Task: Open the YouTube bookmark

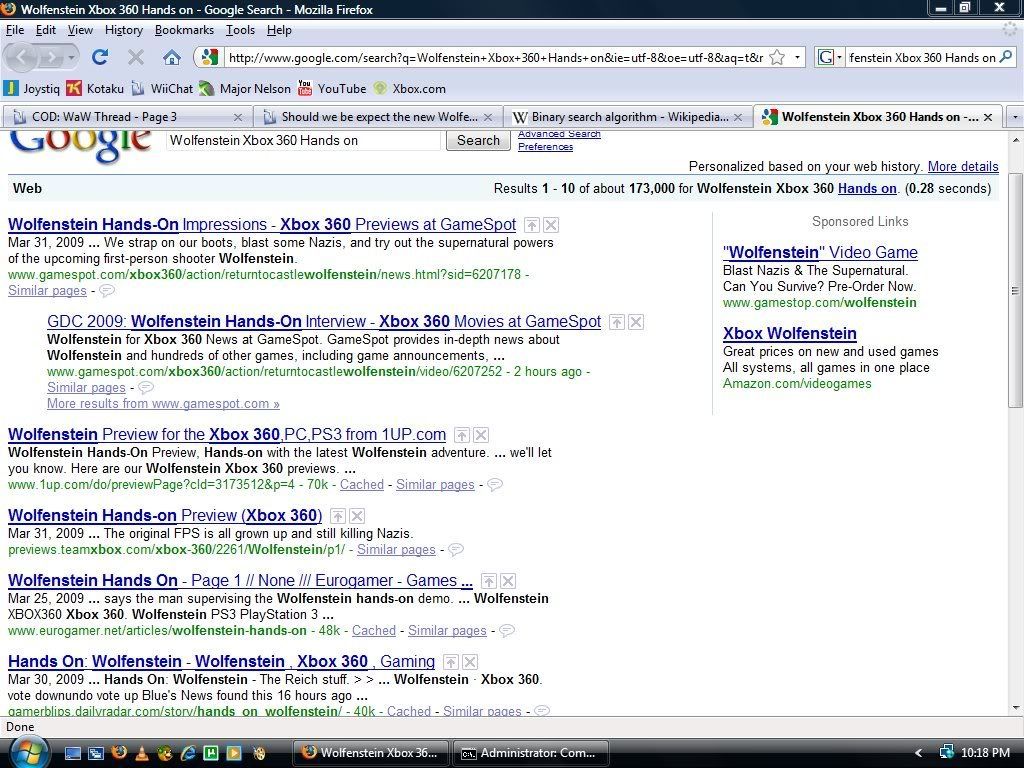Action: (x=332, y=88)
